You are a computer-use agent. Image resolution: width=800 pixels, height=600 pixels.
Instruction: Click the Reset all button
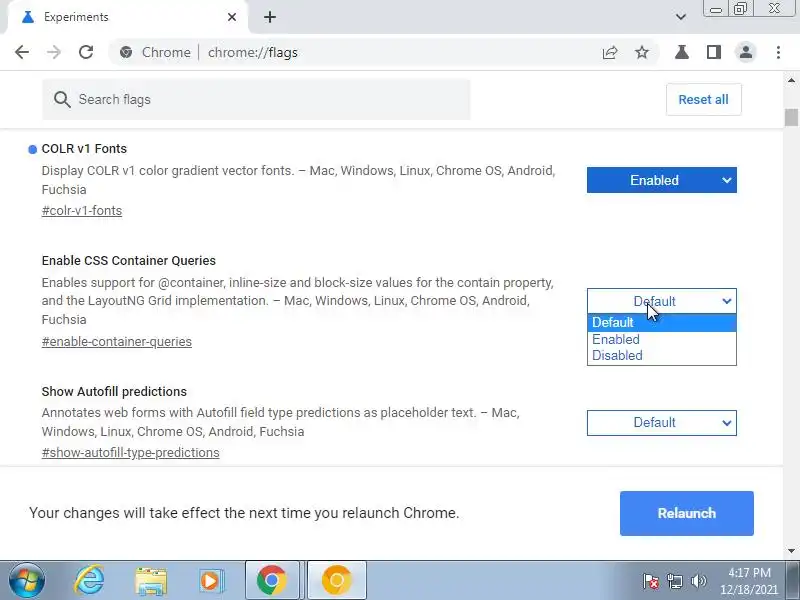704,99
